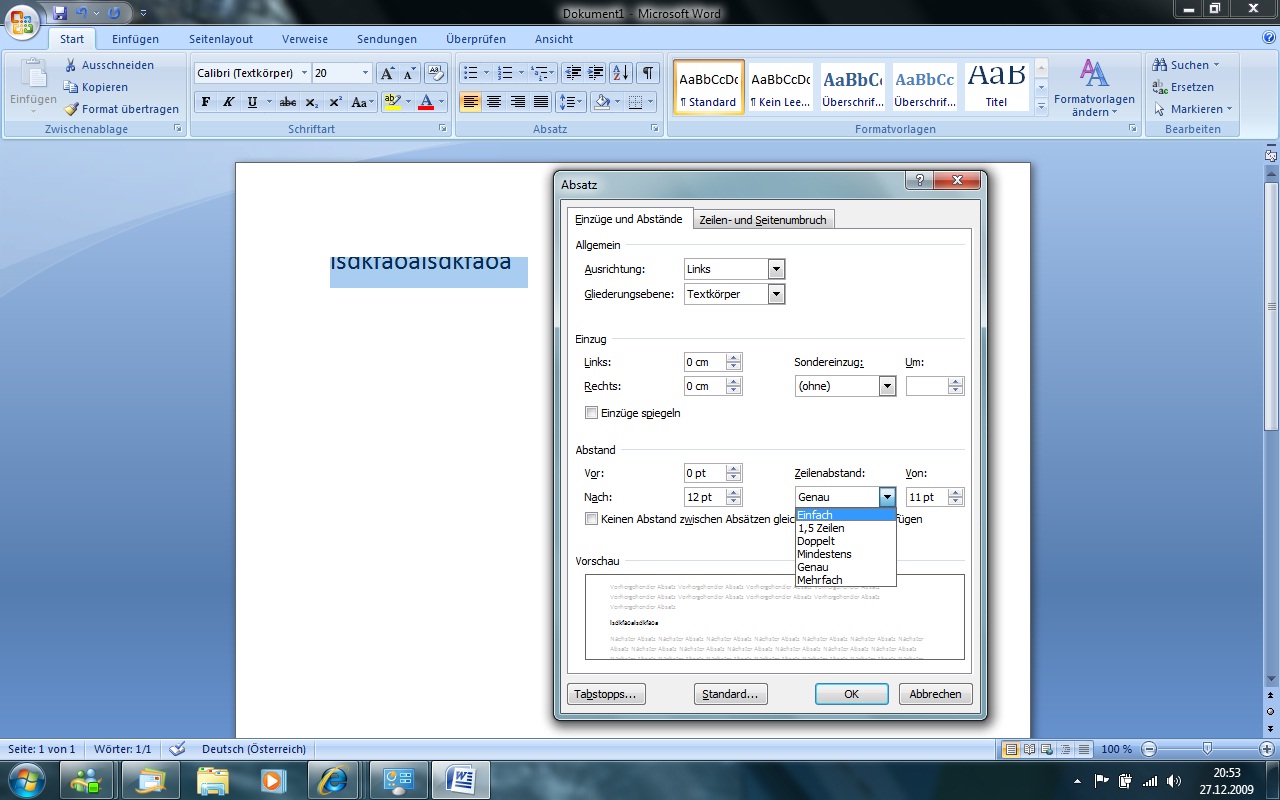Open the Ansicht ribbon tab
1280x800 pixels.
[x=554, y=39]
